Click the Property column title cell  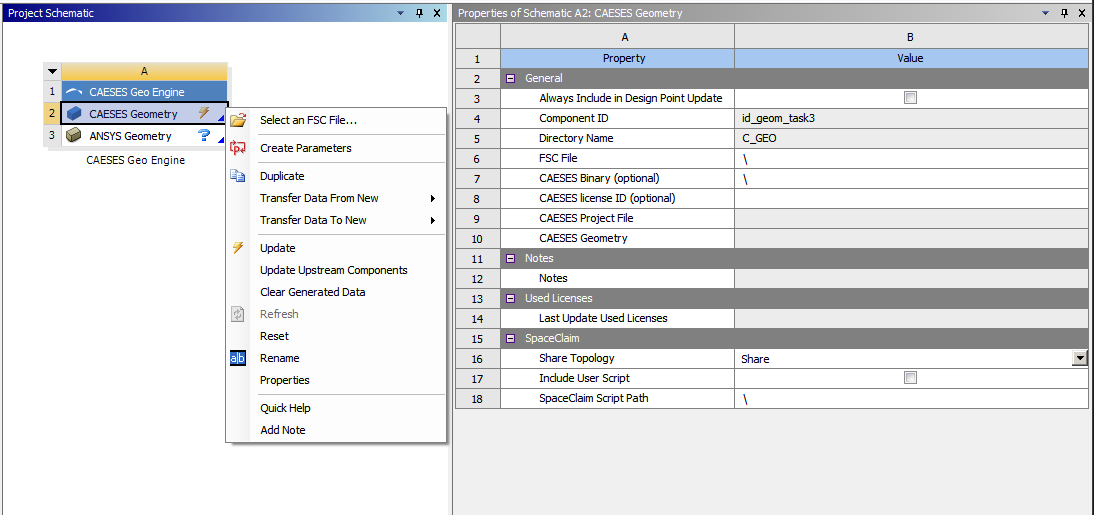point(617,59)
